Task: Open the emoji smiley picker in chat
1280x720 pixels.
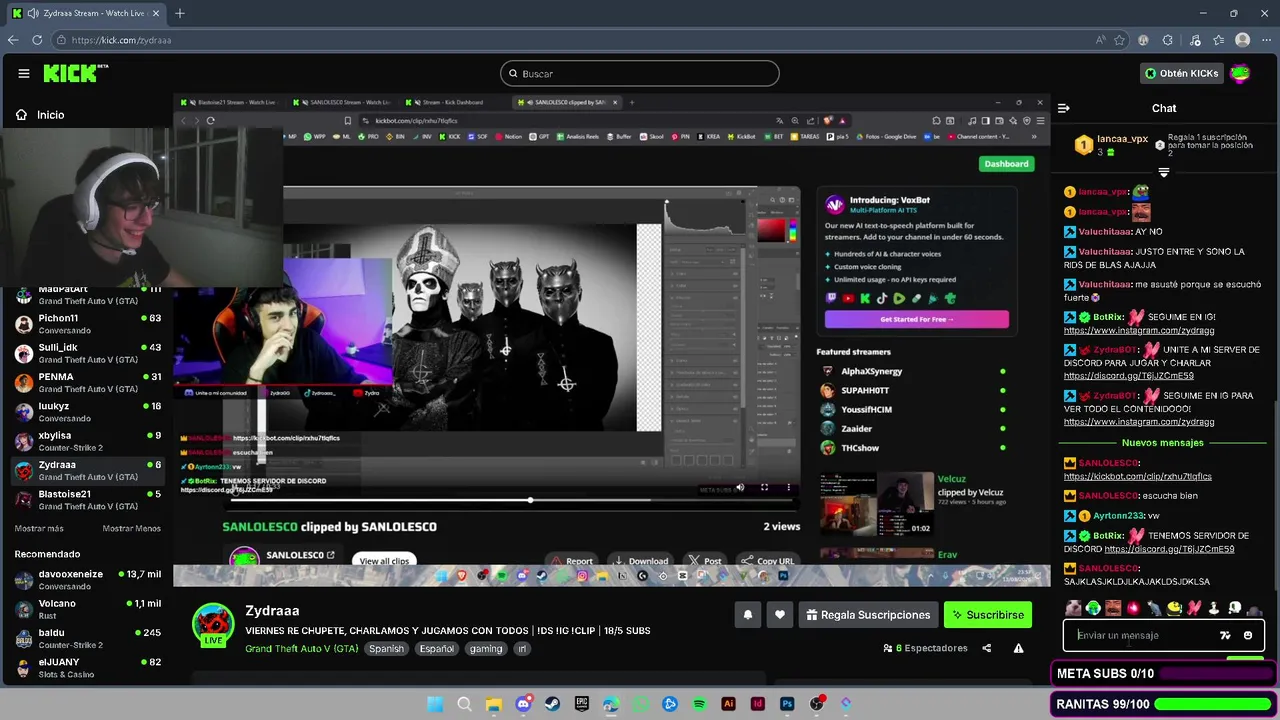Action: pyautogui.click(x=1247, y=635)
